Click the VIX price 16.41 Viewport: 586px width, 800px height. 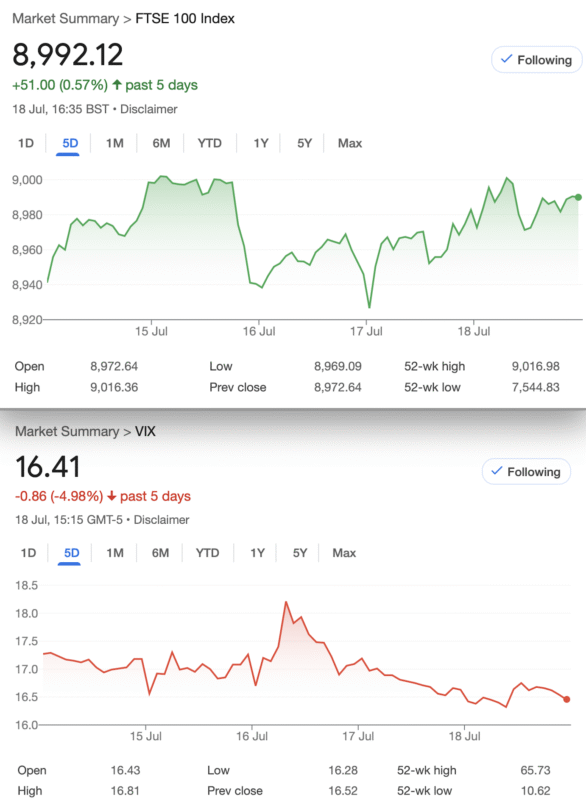coord(48,467)
